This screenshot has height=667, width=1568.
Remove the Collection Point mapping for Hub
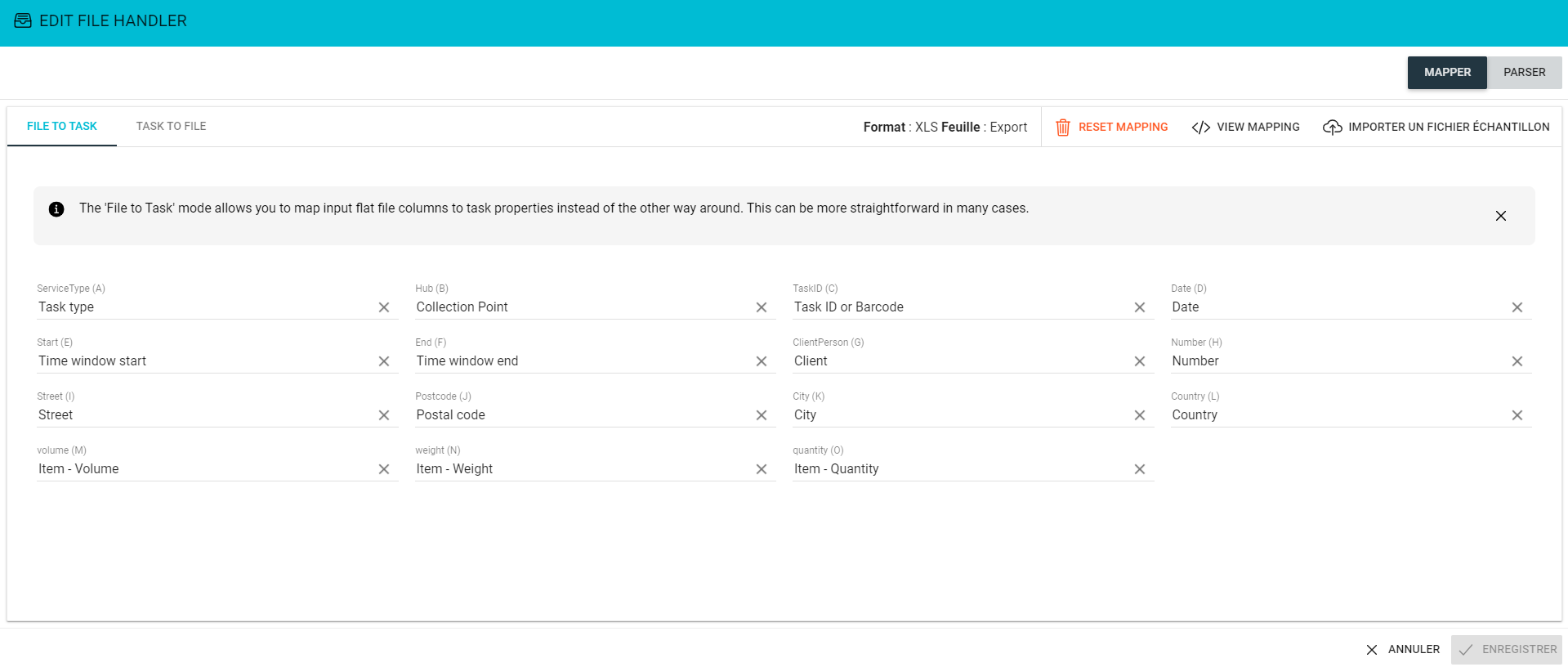(x=761, y=307)
